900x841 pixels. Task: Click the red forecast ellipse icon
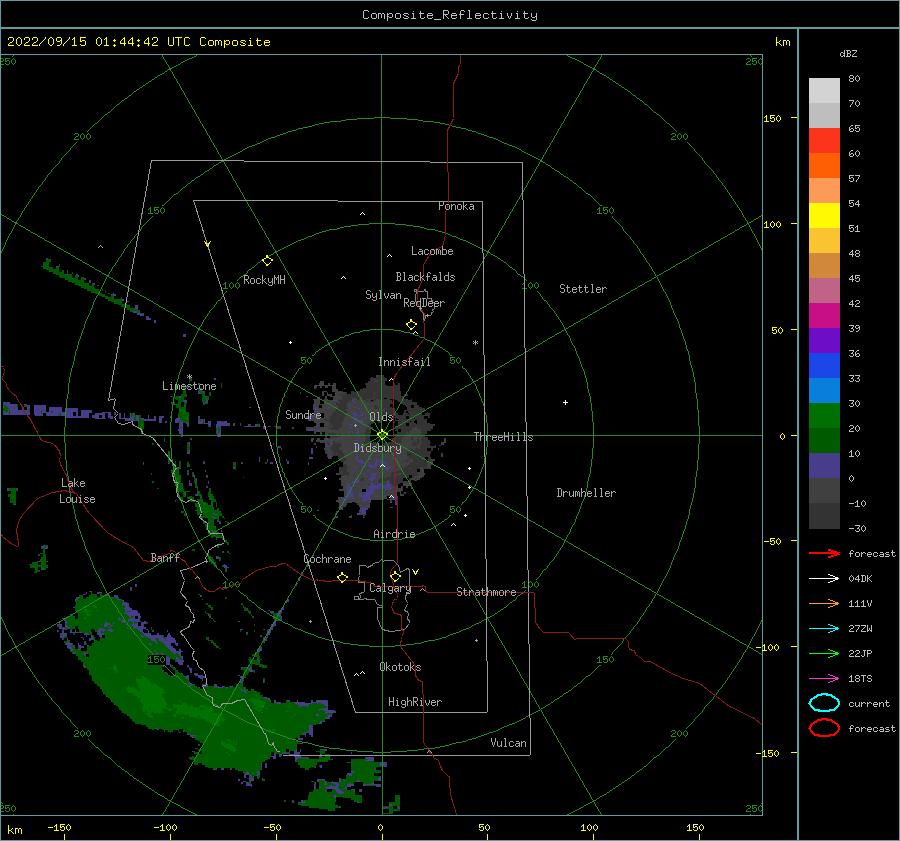[x=824, y=728]
